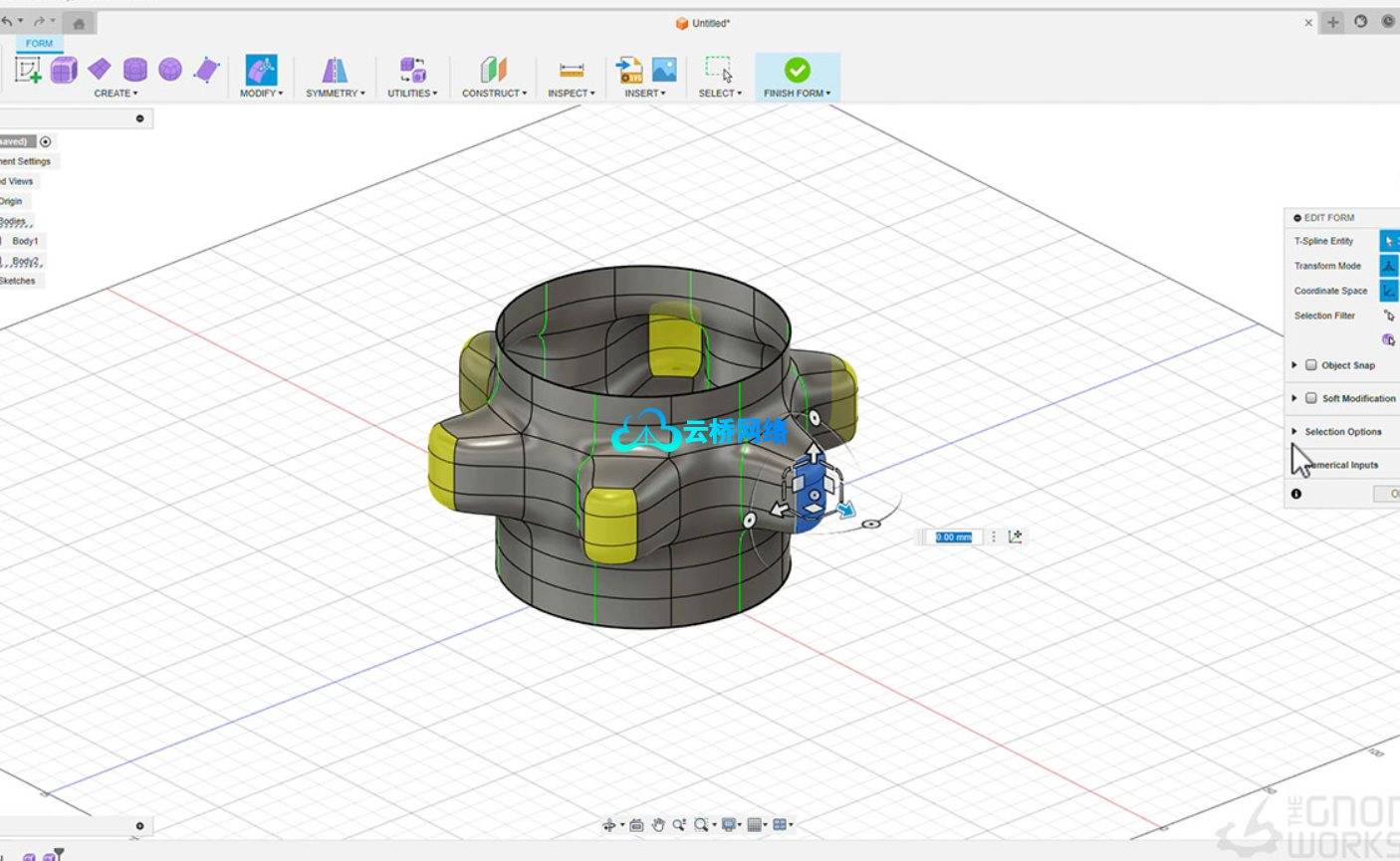Click the Insert Canvas image icon
1400x861 pixels.
point(664,69)
